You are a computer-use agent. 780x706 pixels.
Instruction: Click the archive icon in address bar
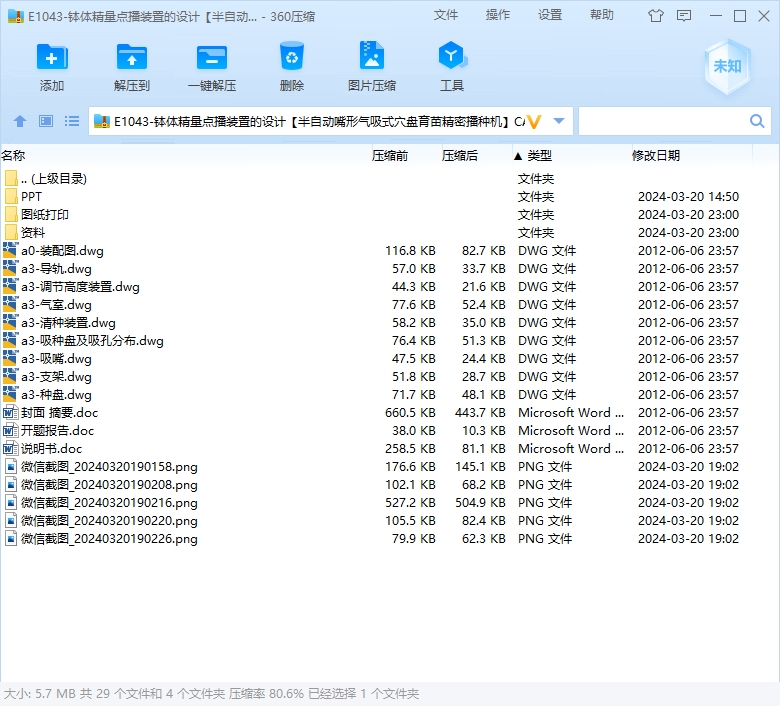pyautogui.click(x=101, y=121)
